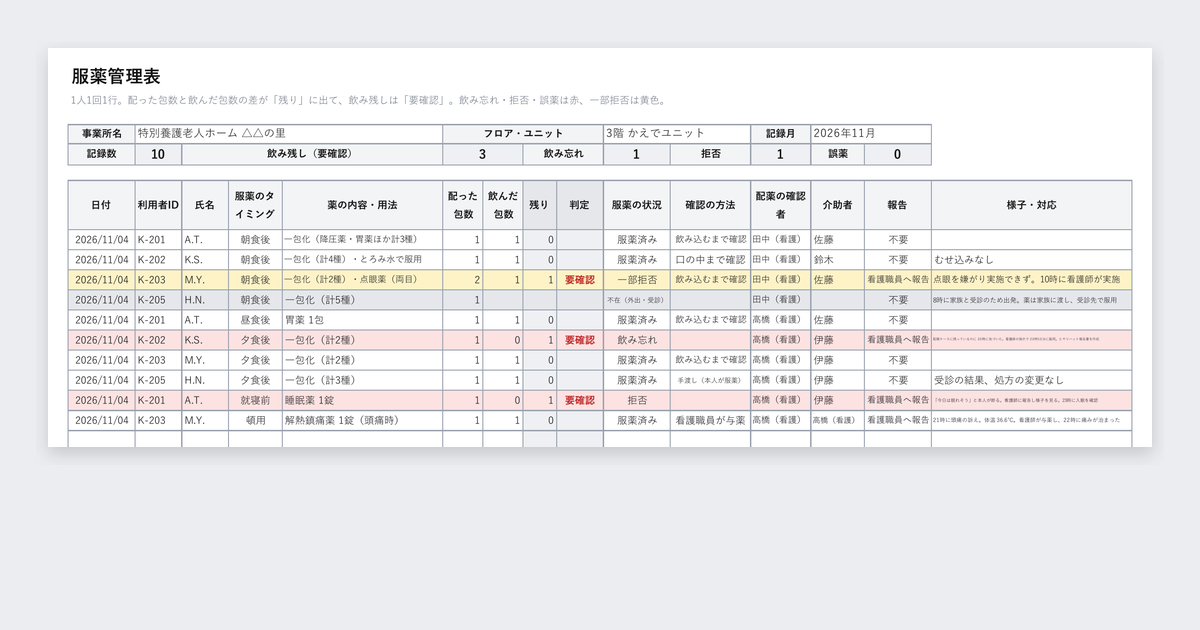
Task: Click the むせ込みなし note
Action: click(1032, 260)
